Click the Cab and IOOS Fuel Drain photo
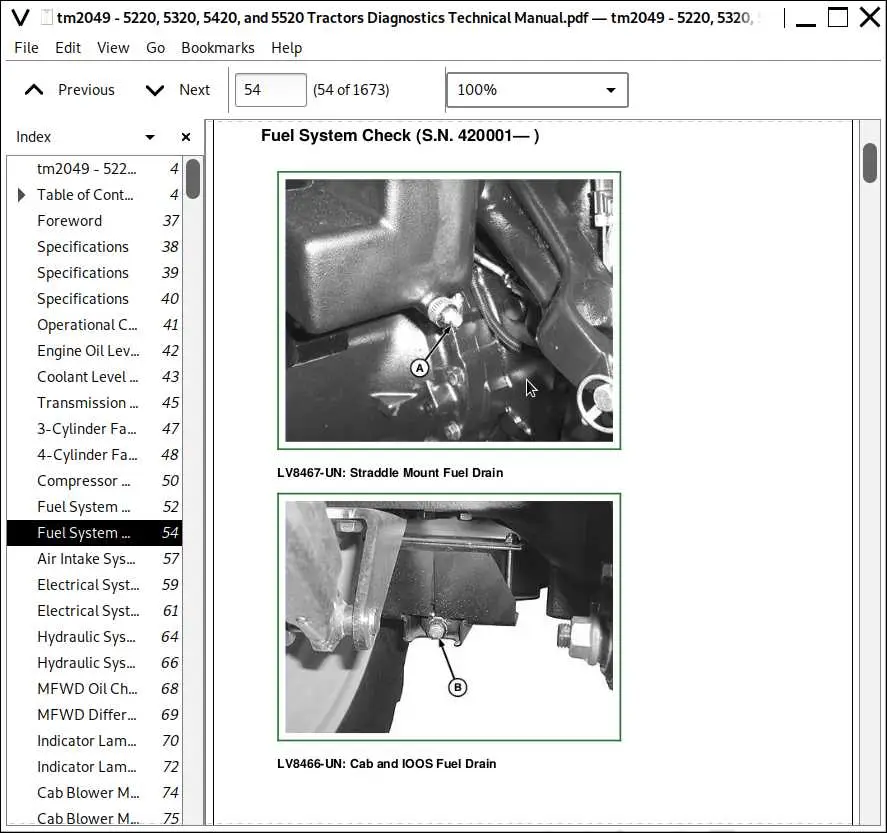Viewport: 887px width, 833px height. (x=449, y=617)
